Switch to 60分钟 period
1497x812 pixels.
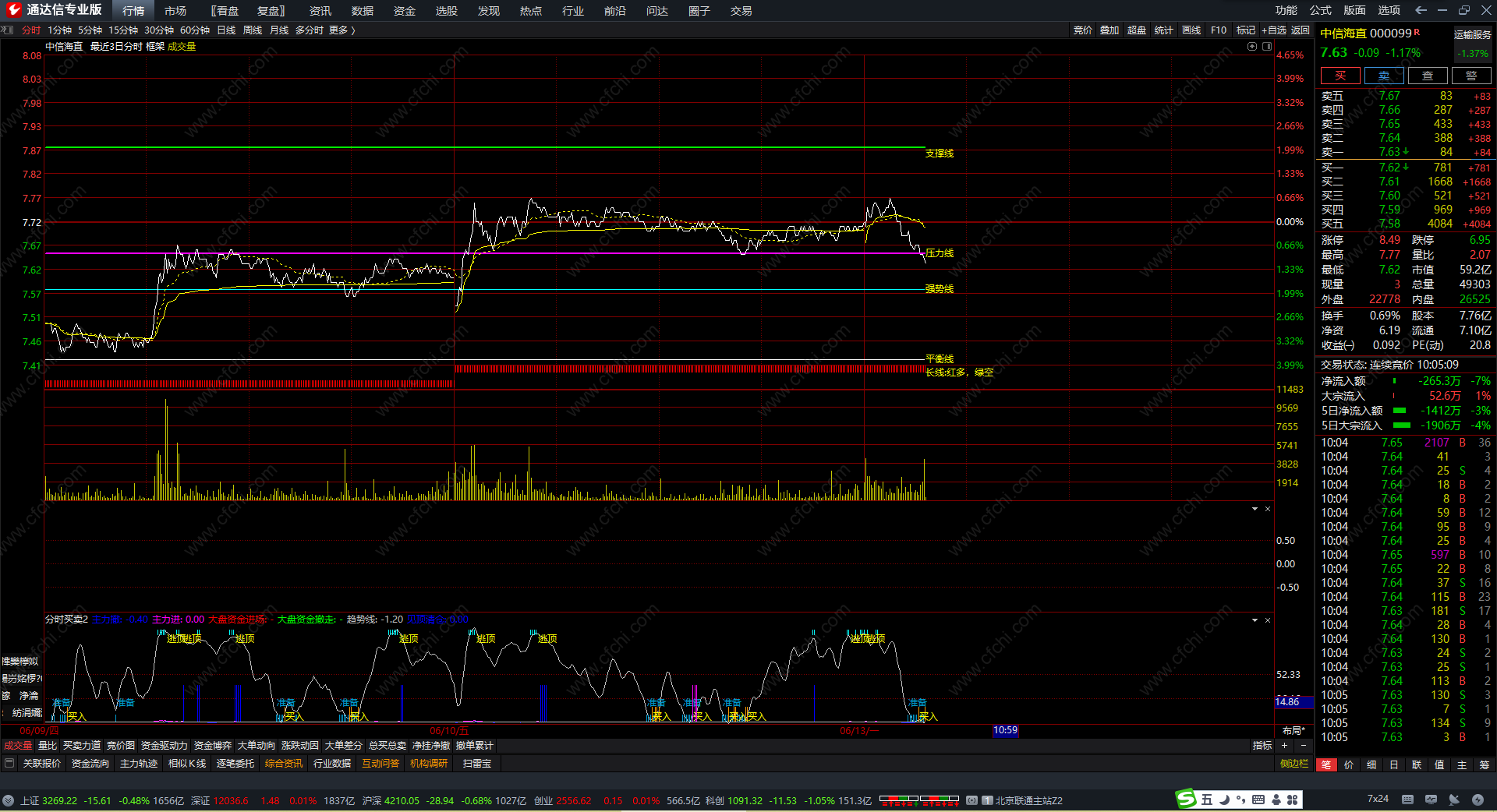tap(195, 30)
